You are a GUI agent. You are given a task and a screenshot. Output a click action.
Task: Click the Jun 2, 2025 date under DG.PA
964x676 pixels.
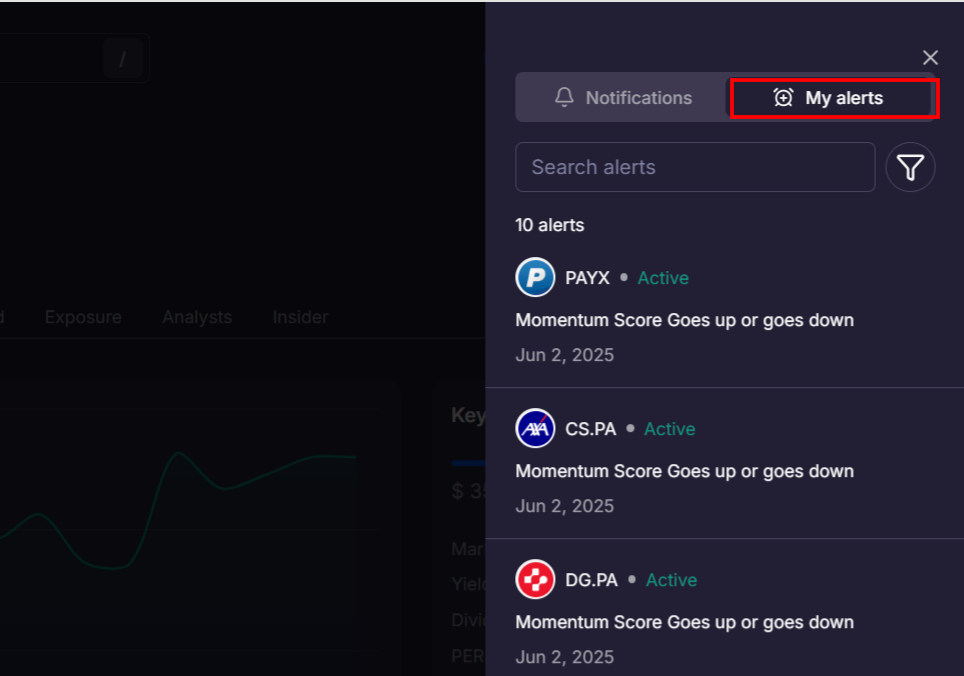(564, 658)
